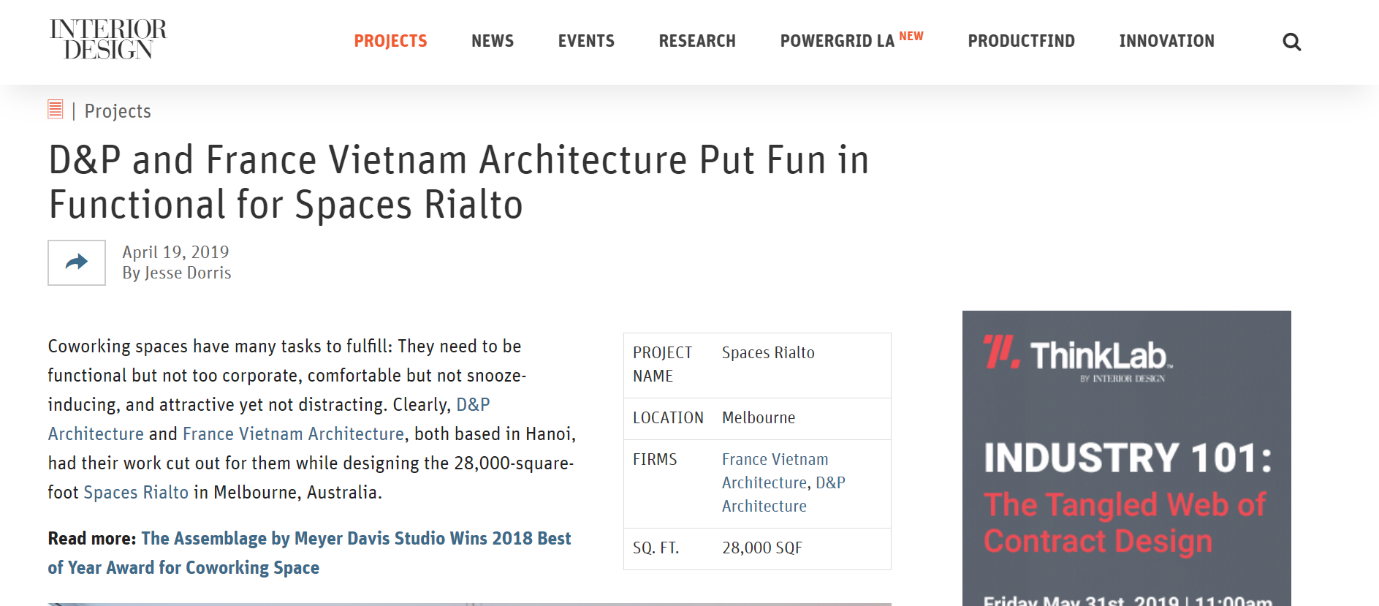Click the Interior Design logo
1379x606 pixels.
[108, 39]
